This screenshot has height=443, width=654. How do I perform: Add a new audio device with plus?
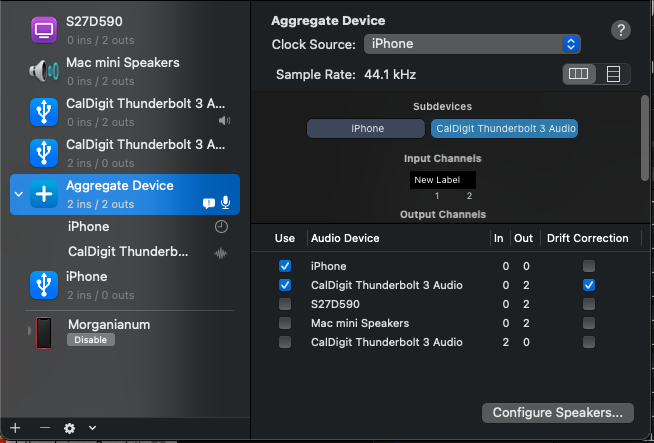coord(15,428)
